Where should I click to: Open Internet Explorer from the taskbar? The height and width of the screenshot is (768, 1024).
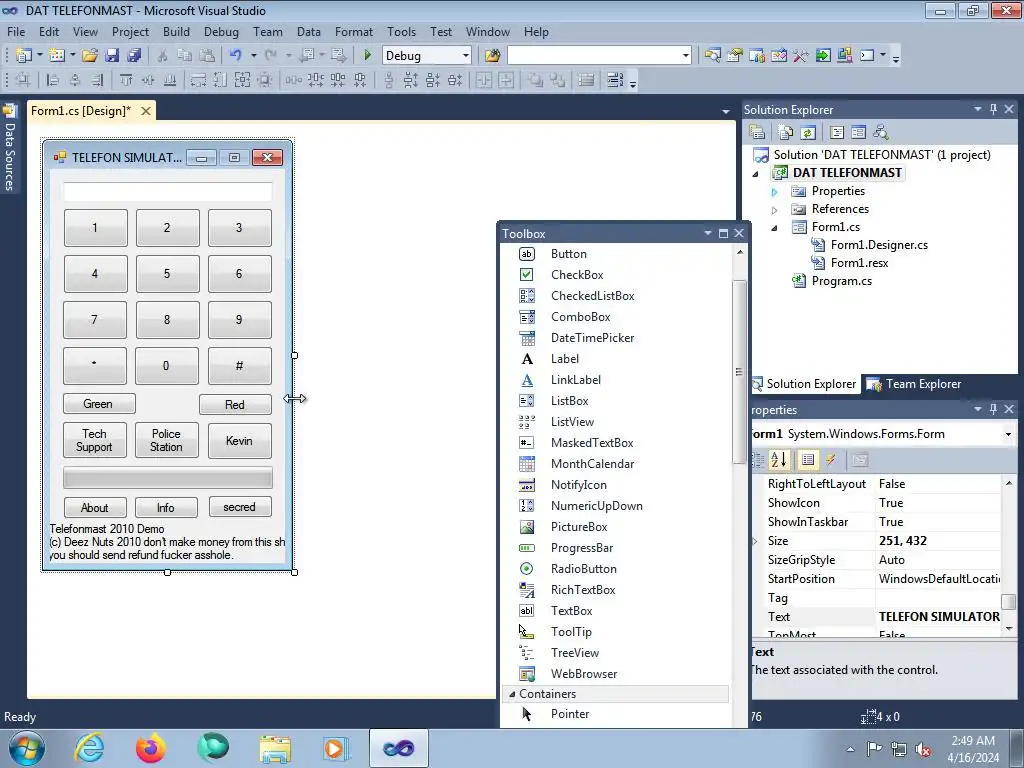coord(89,748)
